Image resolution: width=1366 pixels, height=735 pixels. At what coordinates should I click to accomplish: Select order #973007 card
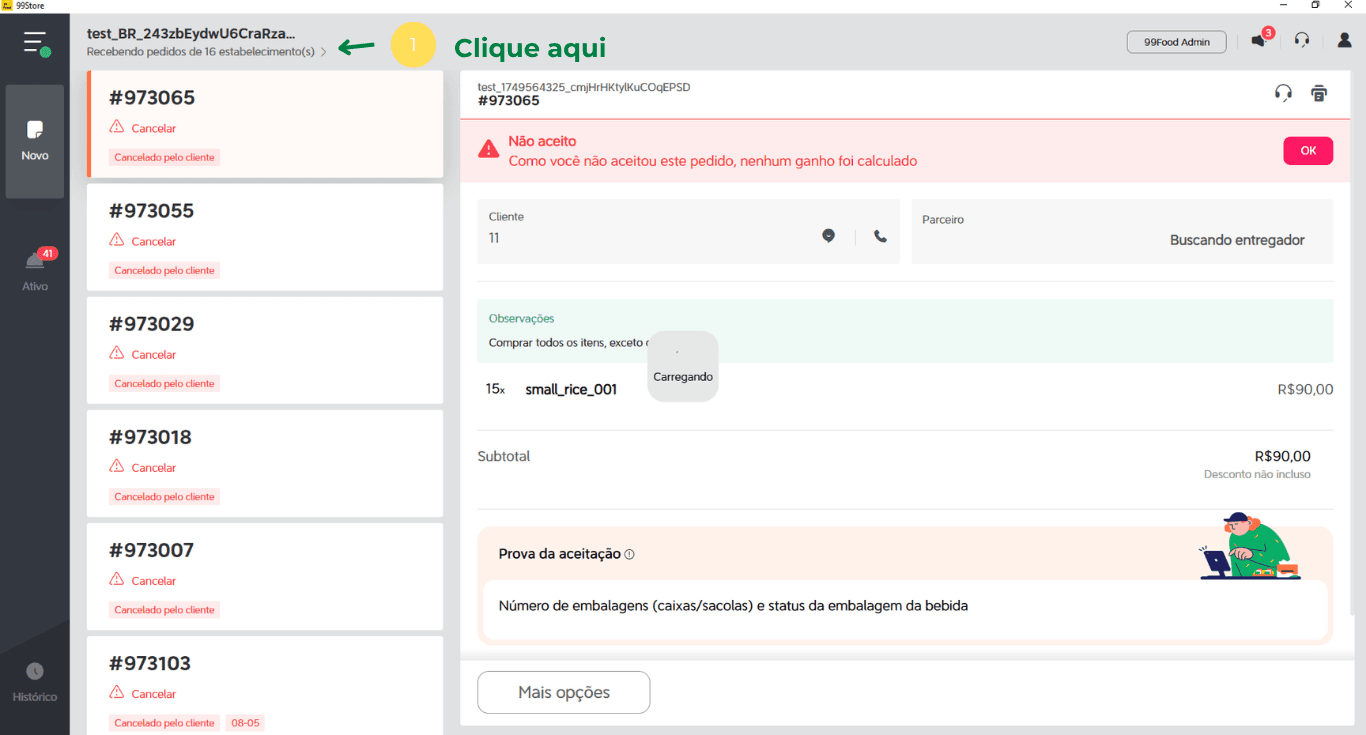265,575
